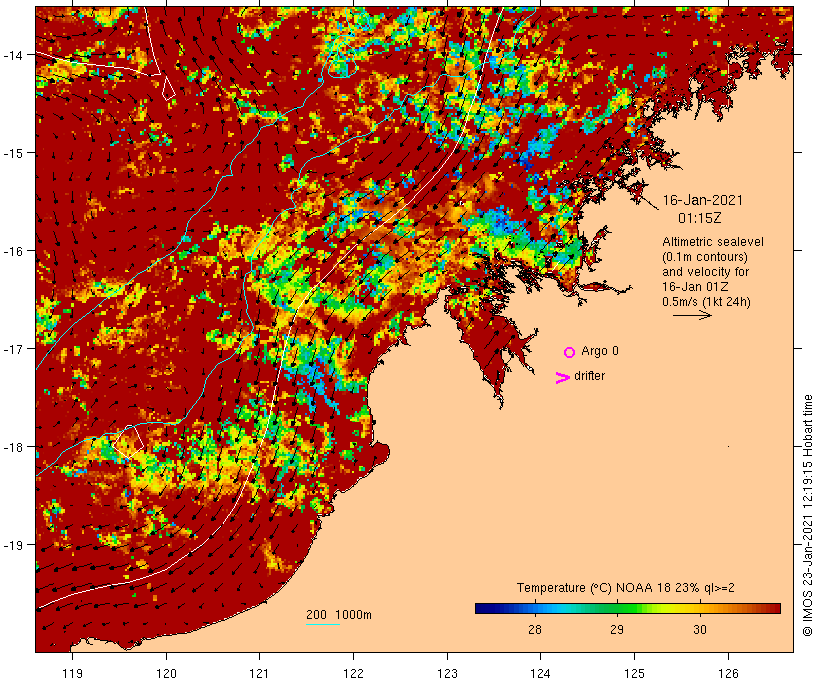
Task: Click the longitude label '122'
Action: click(x=354, y=673)
